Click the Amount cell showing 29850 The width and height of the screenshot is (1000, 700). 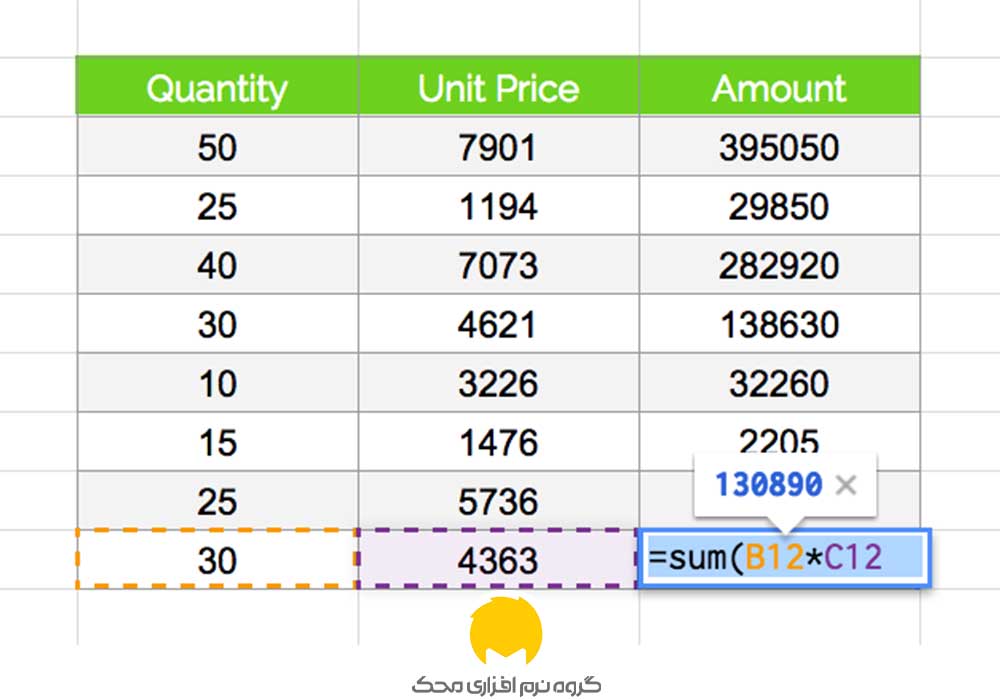pyautogui.click(x=779, y=207)
